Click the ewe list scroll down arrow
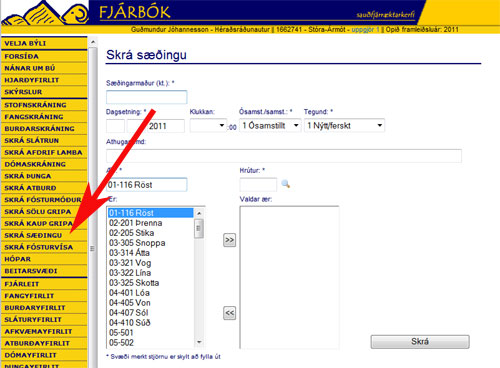 pos(199,342)
